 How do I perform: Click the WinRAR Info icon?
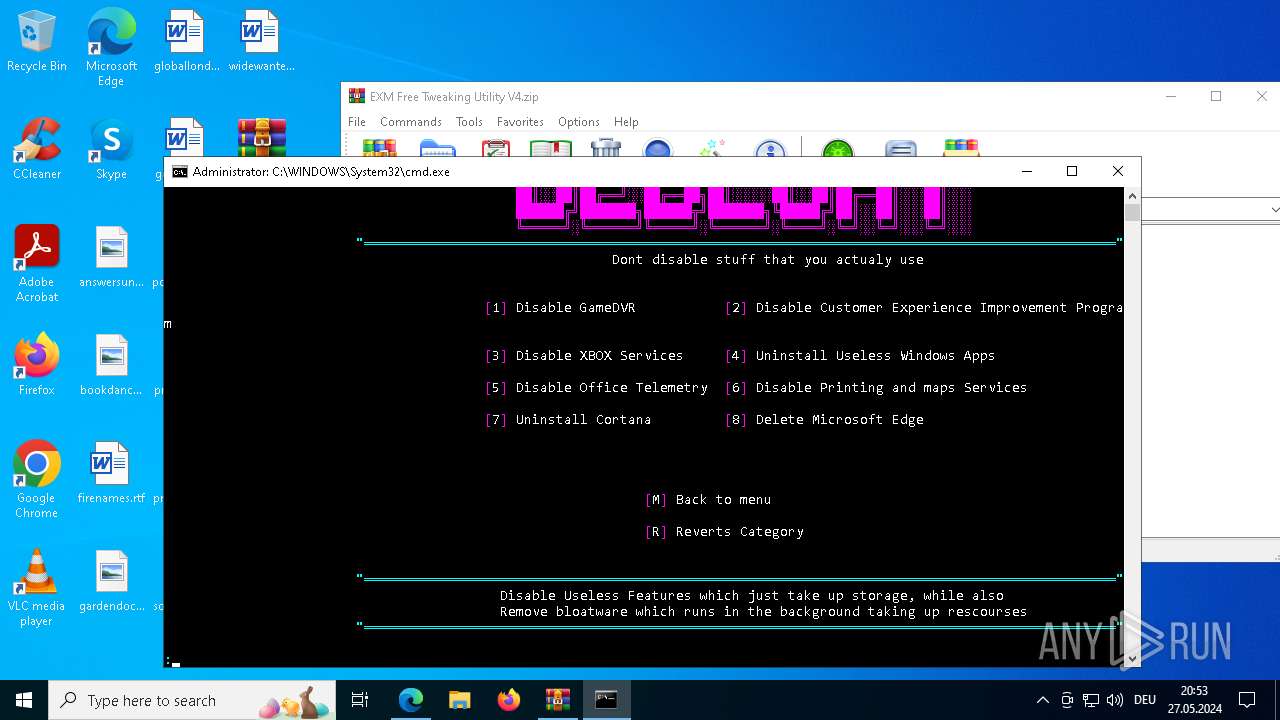click(x=770, y=148)
